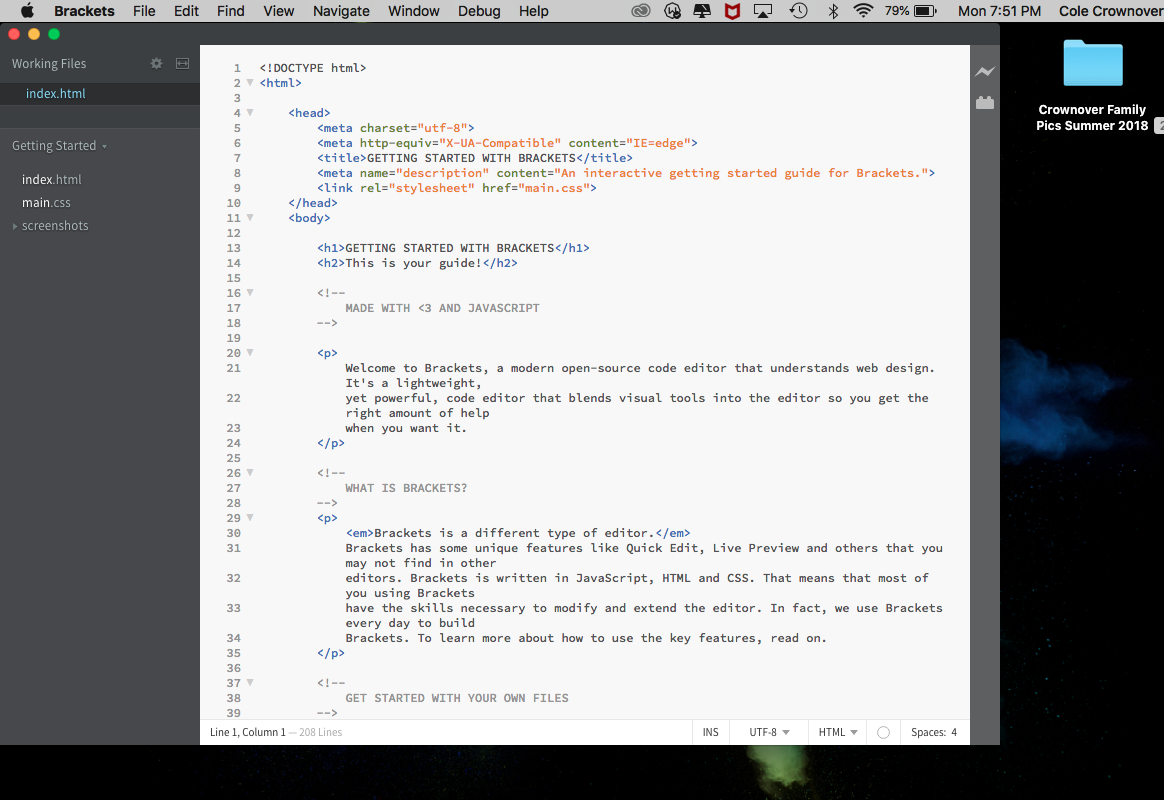
Task: Open the File menu
Action: [x=144, y=11]
